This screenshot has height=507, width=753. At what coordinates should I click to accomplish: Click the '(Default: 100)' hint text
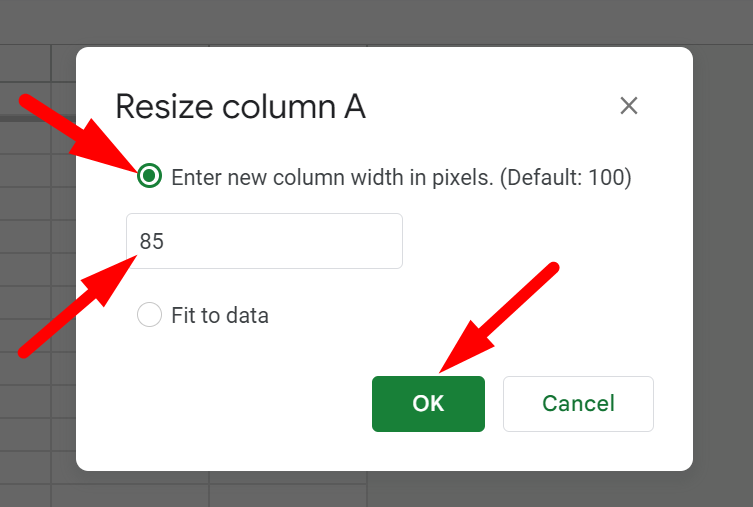coord(565,178)
